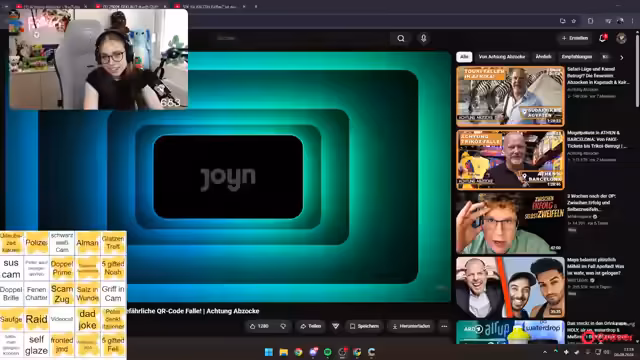
Task: Dislike the video with thumbs down
Action: (283, 326)
